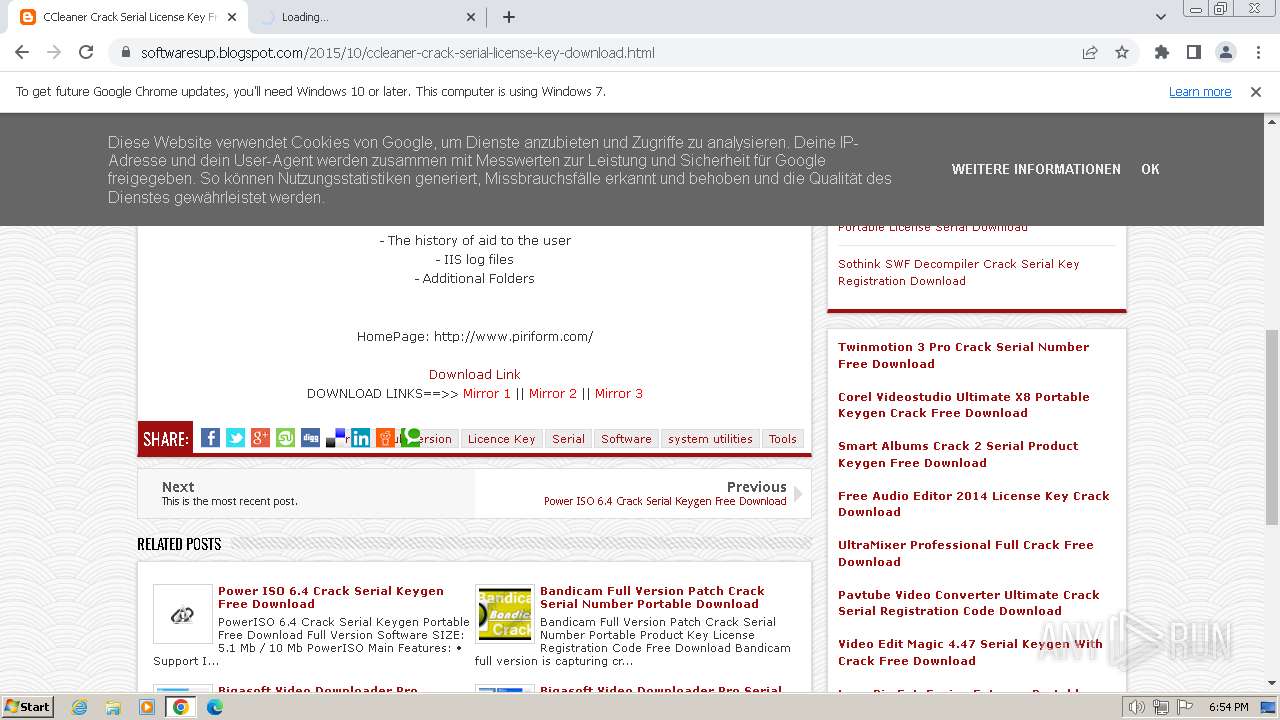Open Sothink SWF Decompiler Crack link
The image size is (1280, 720).
tap(959, 272)
